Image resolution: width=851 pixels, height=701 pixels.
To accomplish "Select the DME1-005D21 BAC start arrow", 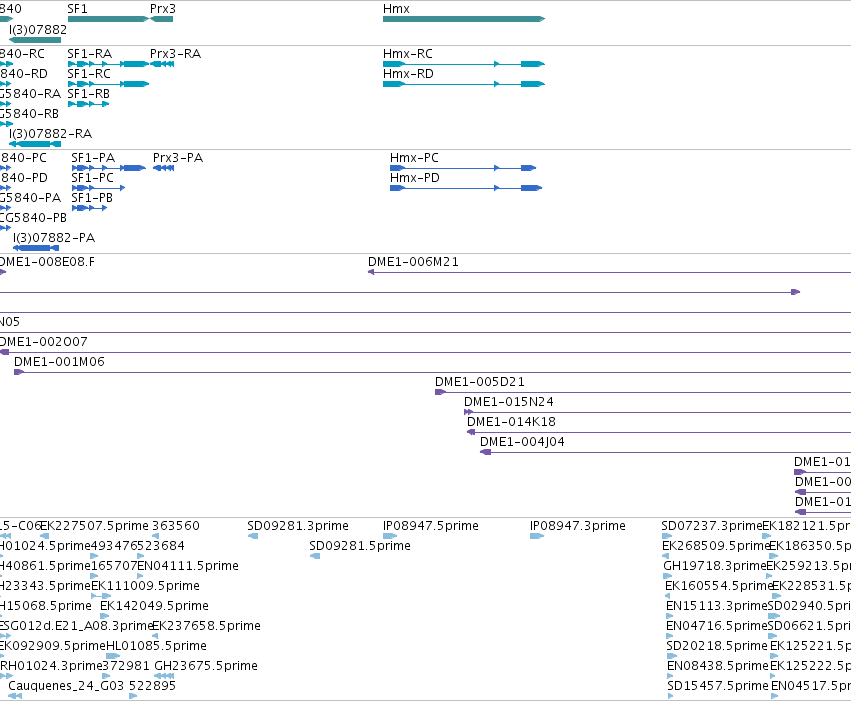I will click(x=440, y=392).
